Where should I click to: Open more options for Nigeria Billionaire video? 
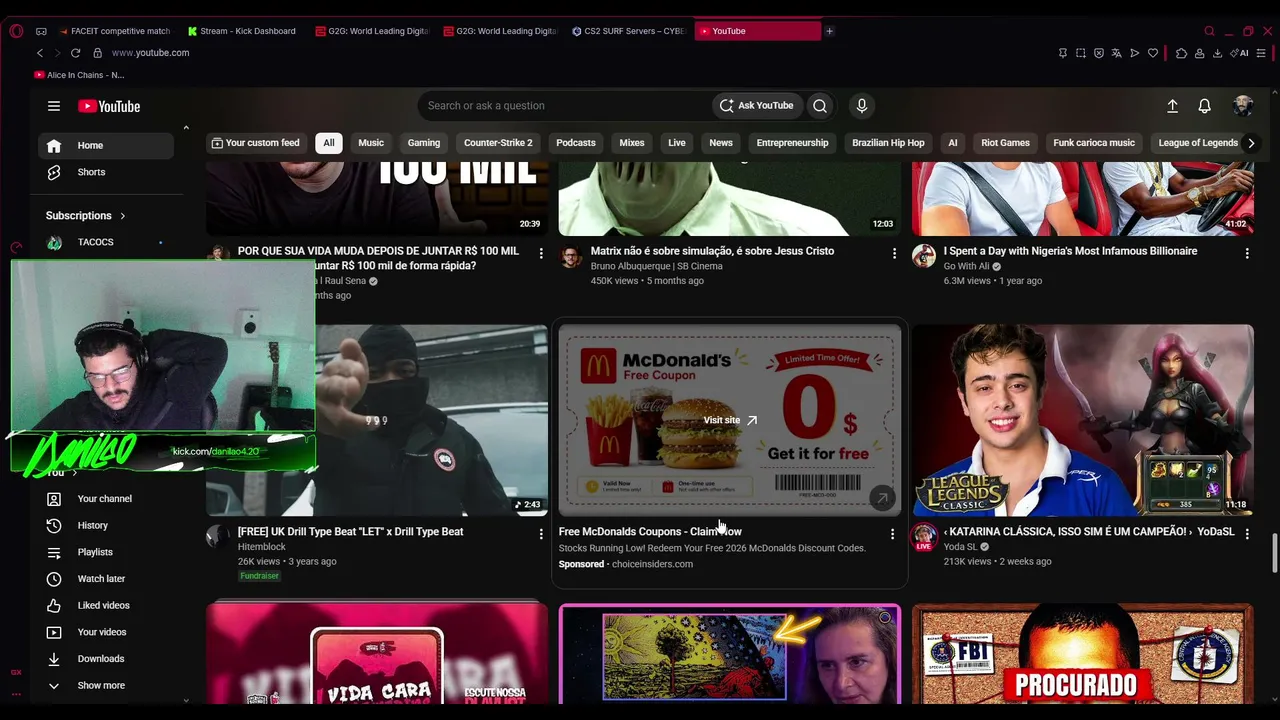pyautogui.click(x=1247, y=254)
